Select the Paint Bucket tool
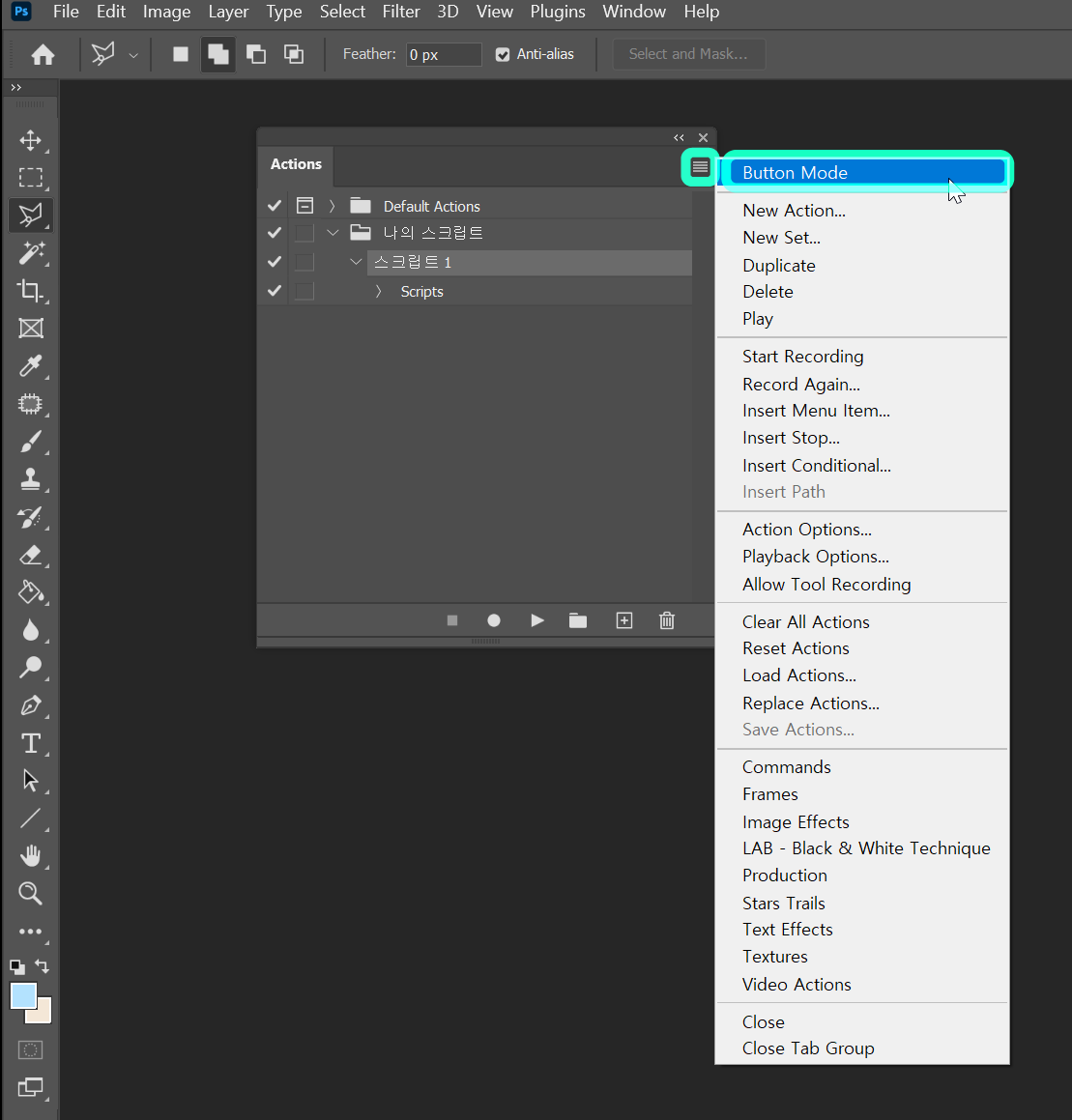The width and height of the screenshot is (1072, 1120). coord(30,592)
